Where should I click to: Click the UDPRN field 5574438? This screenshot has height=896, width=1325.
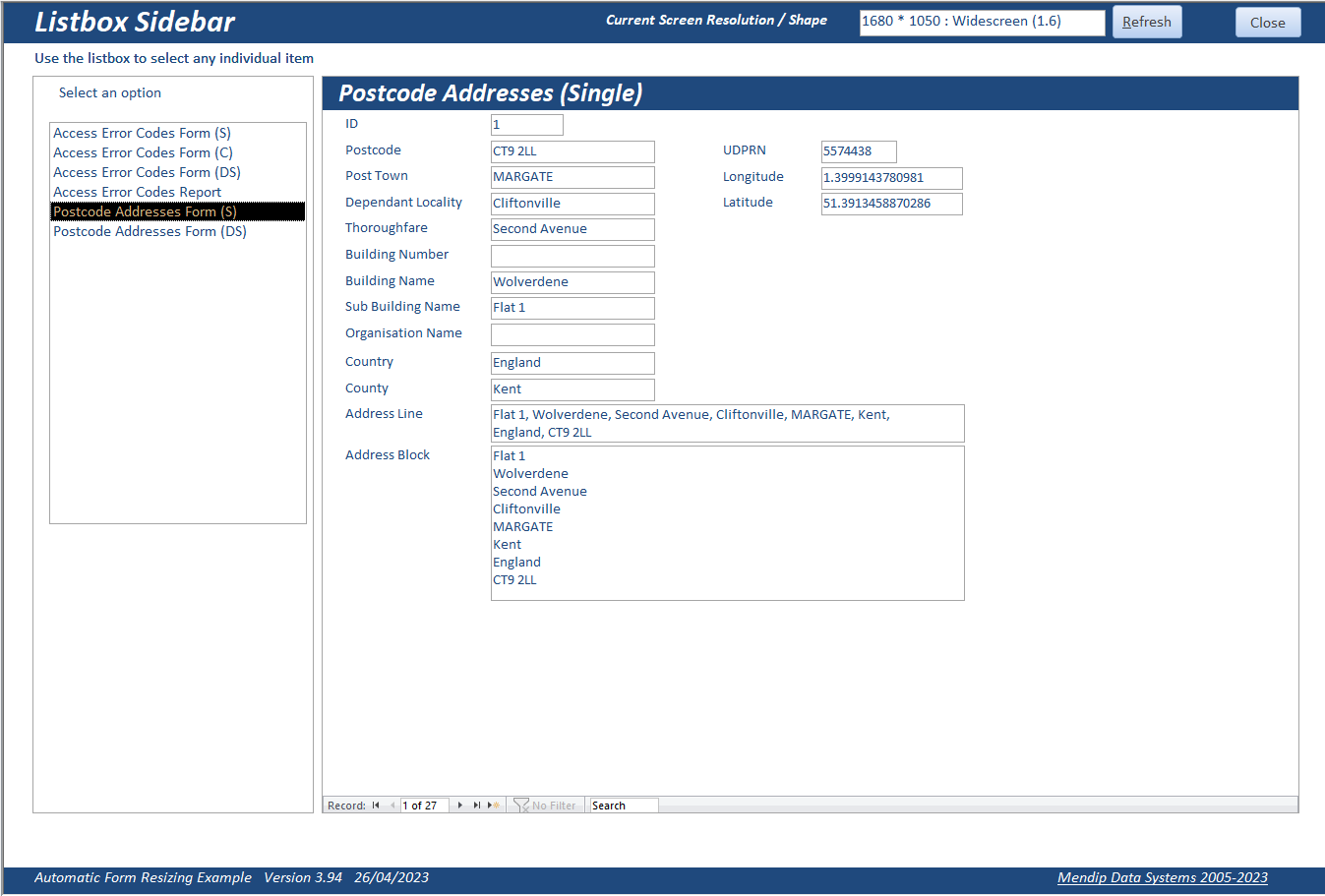click(859, 151)
